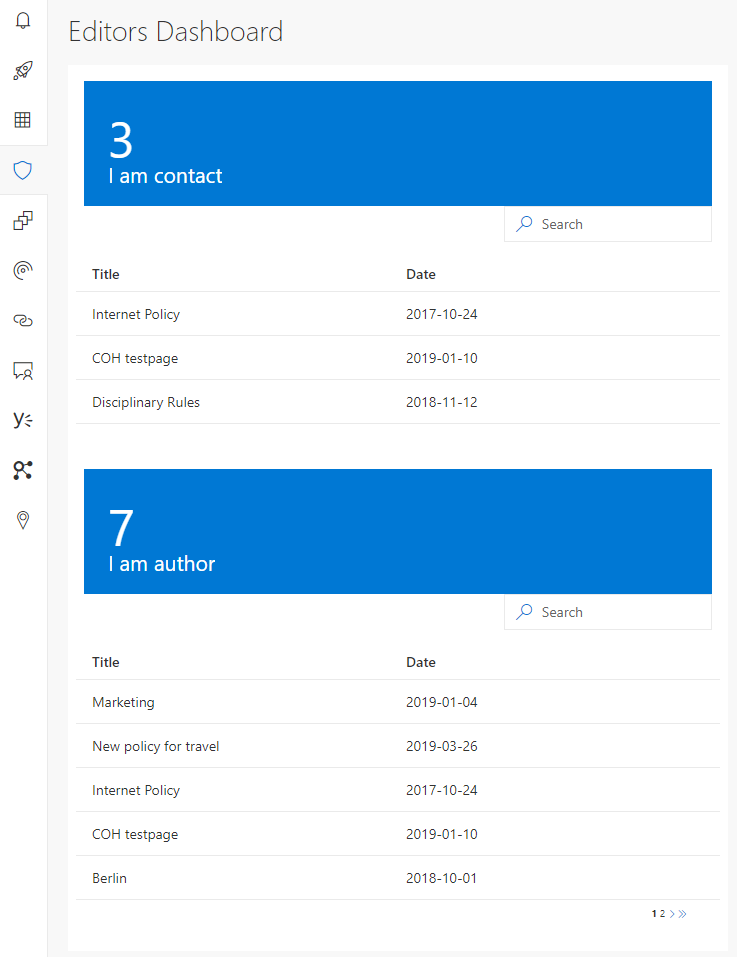Open the grid table icon in sidebar
Image resolution: width=737 pixels, height=957 pixels.
tap(23, 120)
